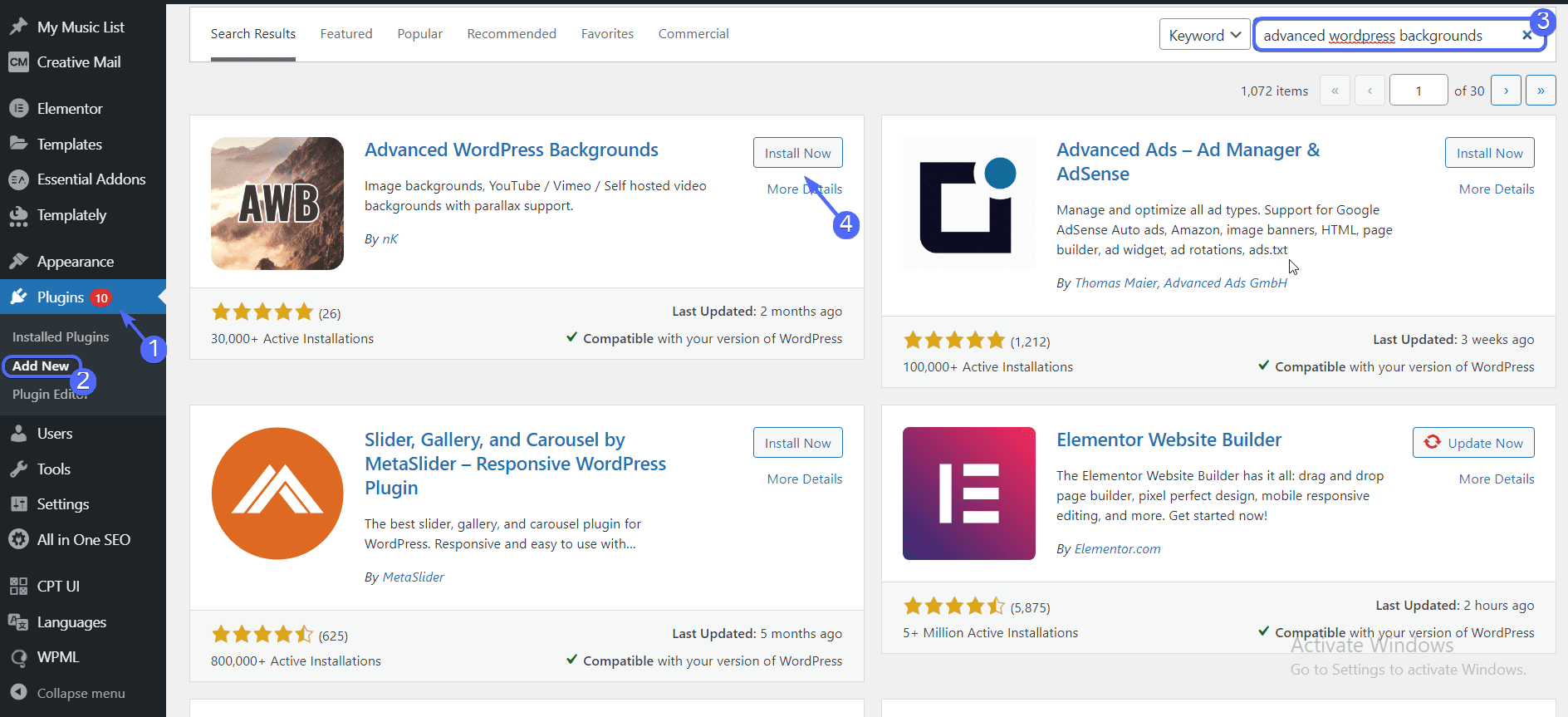Click the My Music List pin icon
Viewport: 1568px width, 717px height.
tap(18, 27)
